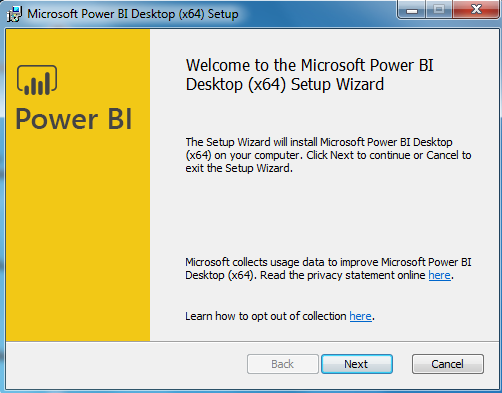Click the grayed-out Back button
The width and height of the screenshot is (502, 393).
(x=283, y=364)
